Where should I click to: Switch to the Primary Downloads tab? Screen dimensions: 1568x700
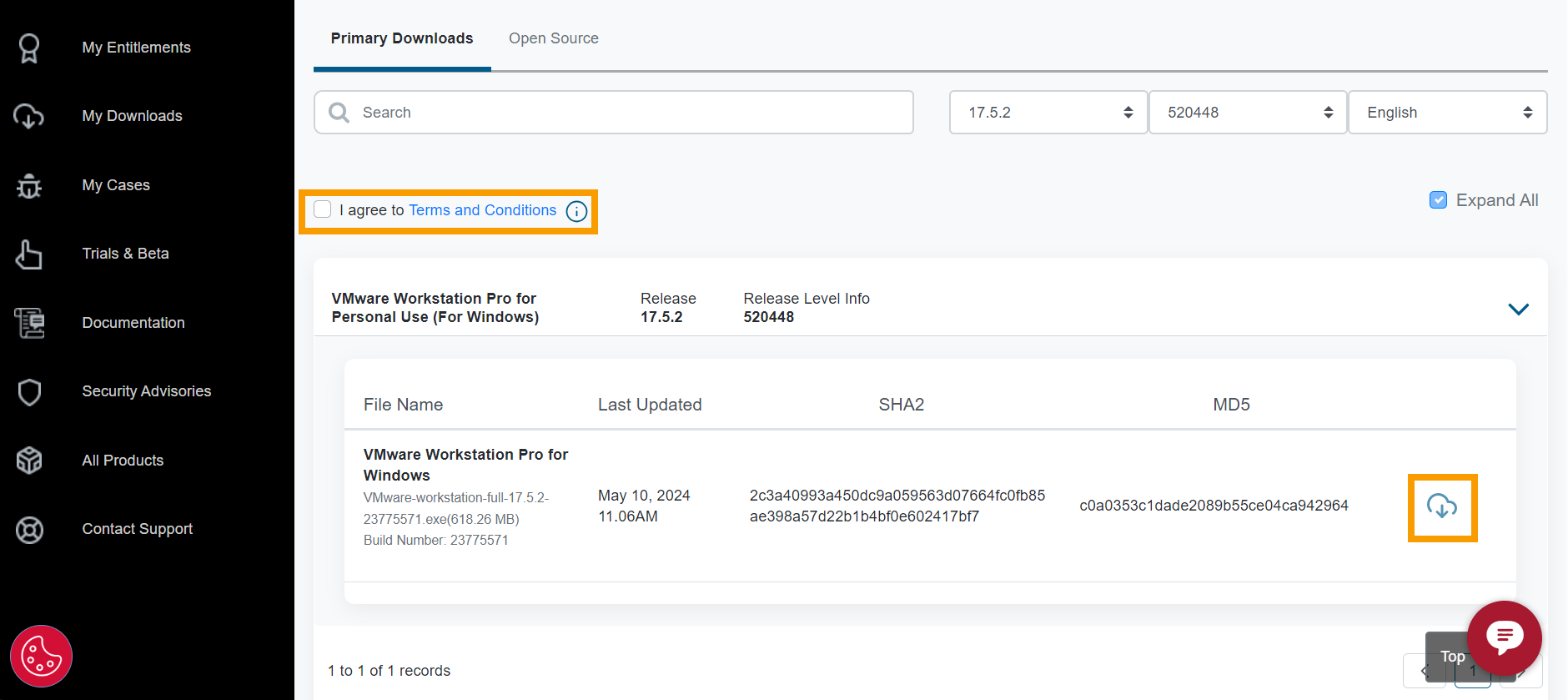402,38
